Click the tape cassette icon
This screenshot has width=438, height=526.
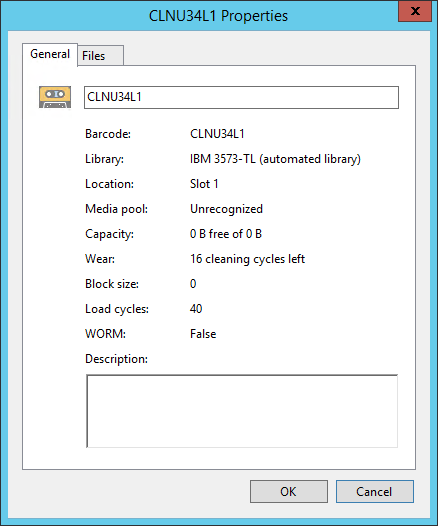[x=55, y=97]
